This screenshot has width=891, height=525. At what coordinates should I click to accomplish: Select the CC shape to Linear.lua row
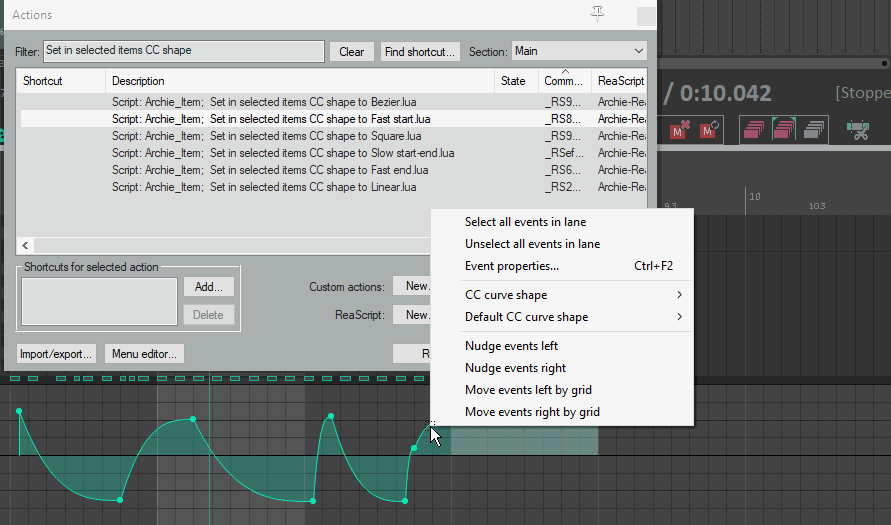point(333,188)
